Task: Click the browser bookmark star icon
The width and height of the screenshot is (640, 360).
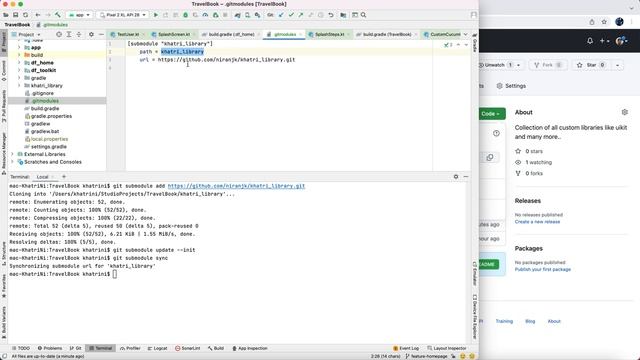Action: (604, 22)
